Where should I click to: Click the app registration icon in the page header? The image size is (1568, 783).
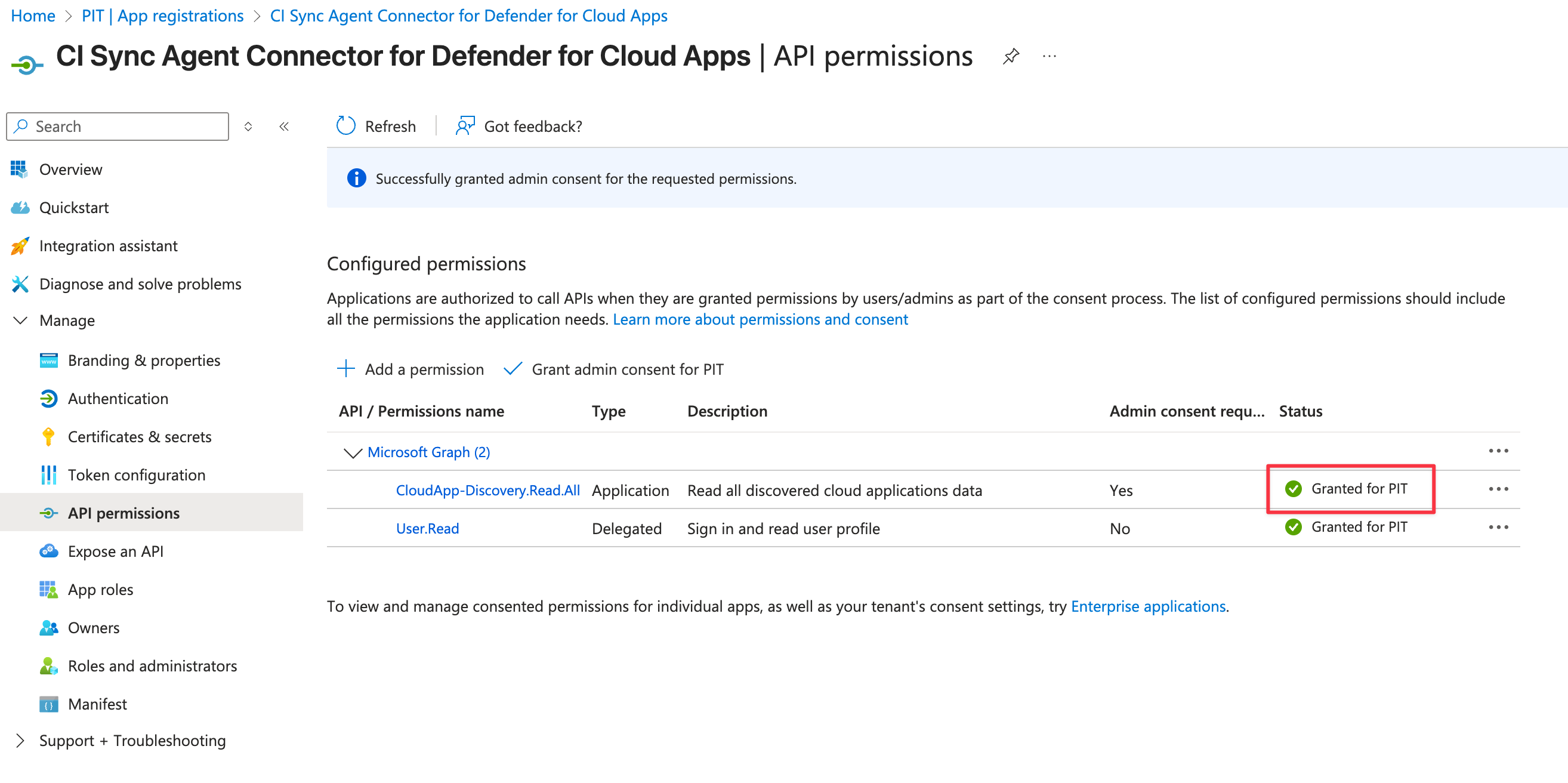point(27,64)
